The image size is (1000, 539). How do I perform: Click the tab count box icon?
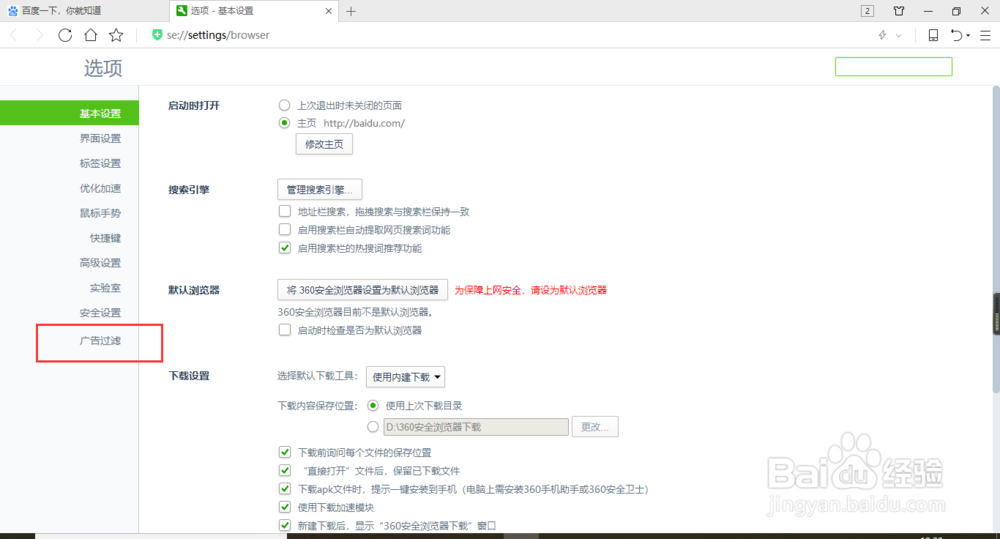coord(867,11)
